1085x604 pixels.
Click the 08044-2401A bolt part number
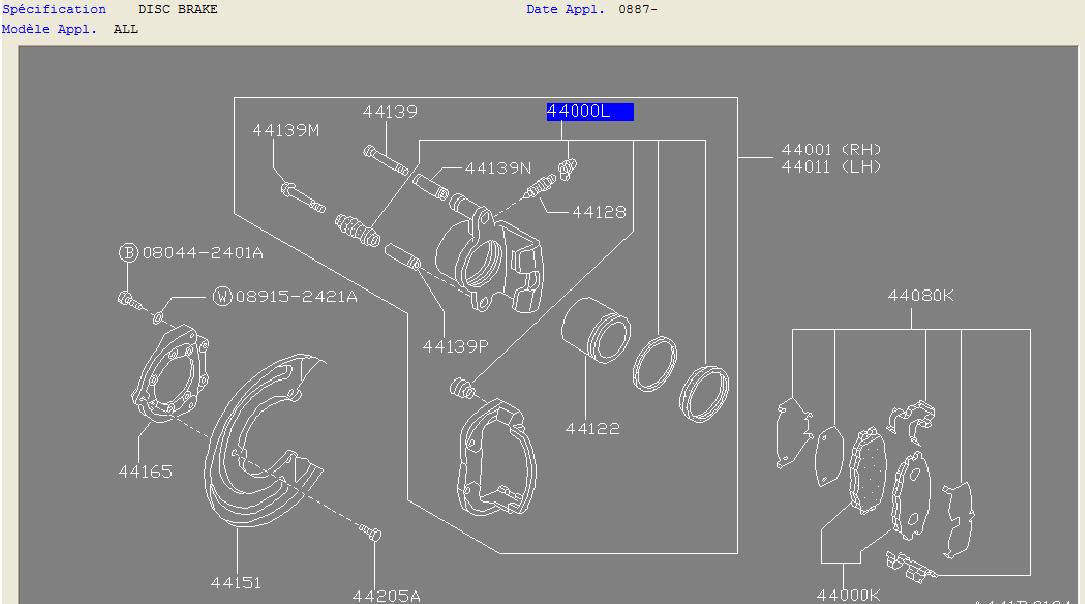(x=202, y=253)
